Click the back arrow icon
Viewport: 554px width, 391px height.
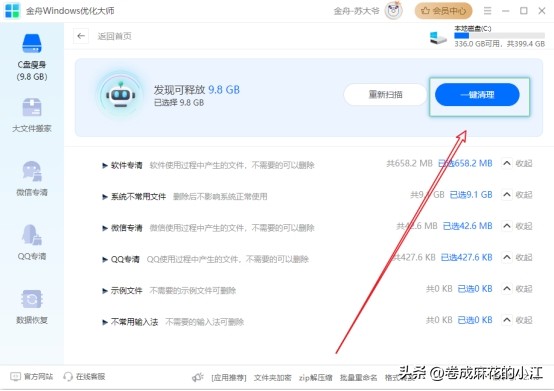point(81,36)
